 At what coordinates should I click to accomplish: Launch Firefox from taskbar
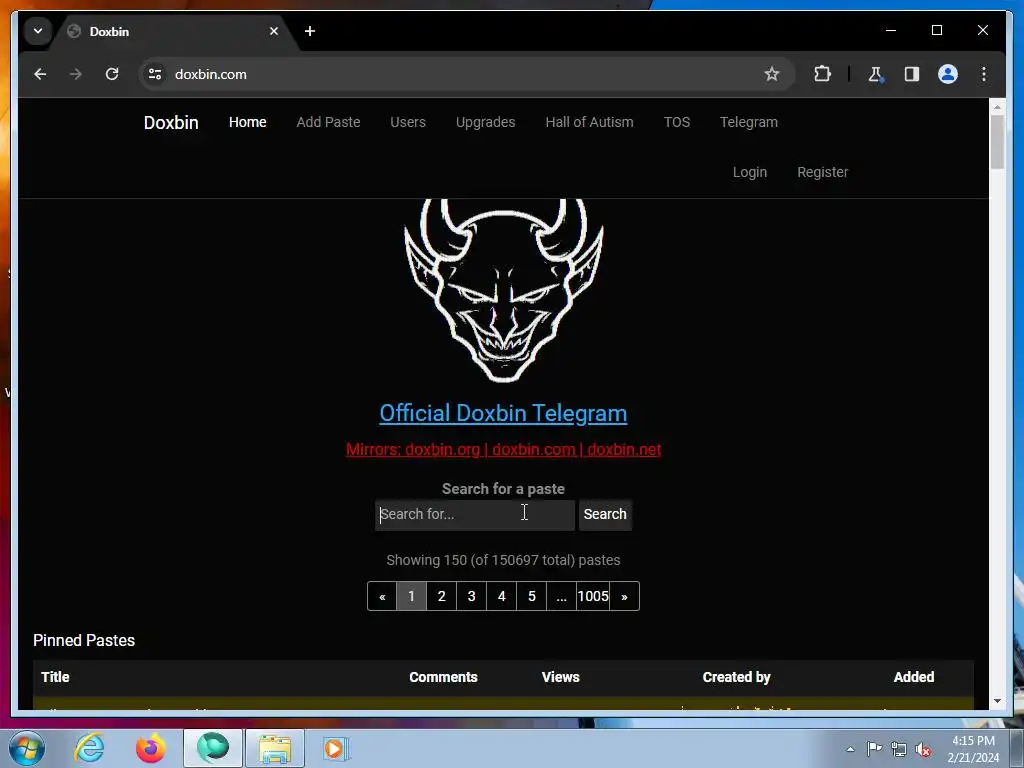[151, 748]
